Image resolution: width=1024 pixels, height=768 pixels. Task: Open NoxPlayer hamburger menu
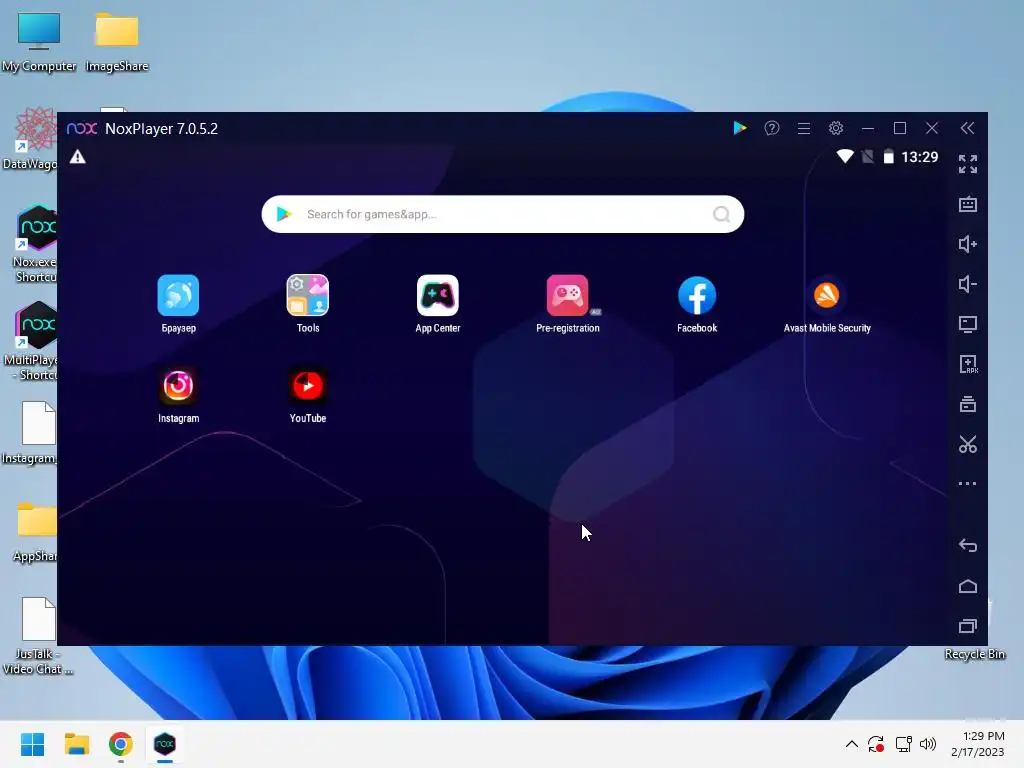click(804, 129)
